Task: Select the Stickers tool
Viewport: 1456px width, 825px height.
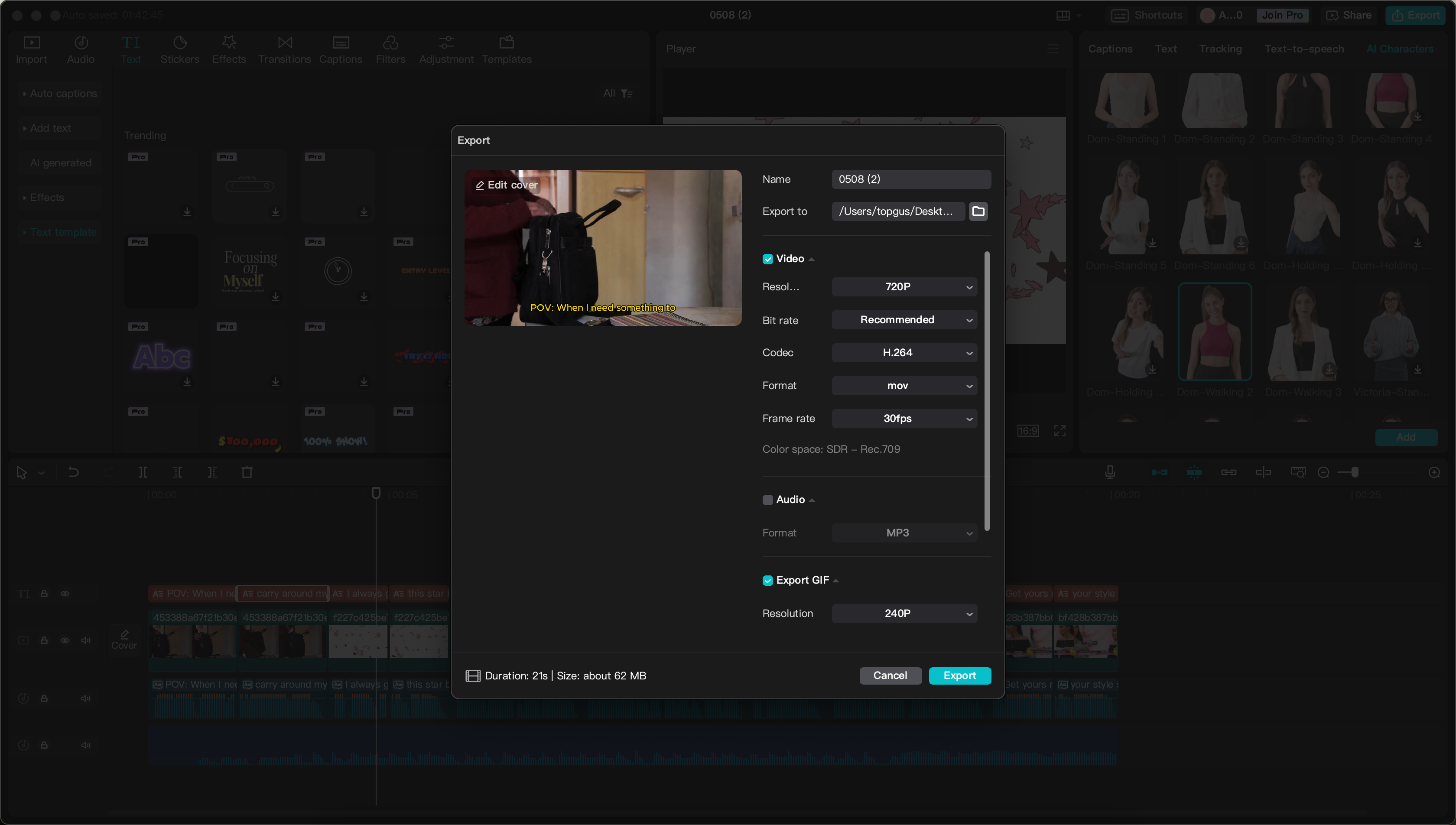Action: pyautogui.click(x=179, y=49)
